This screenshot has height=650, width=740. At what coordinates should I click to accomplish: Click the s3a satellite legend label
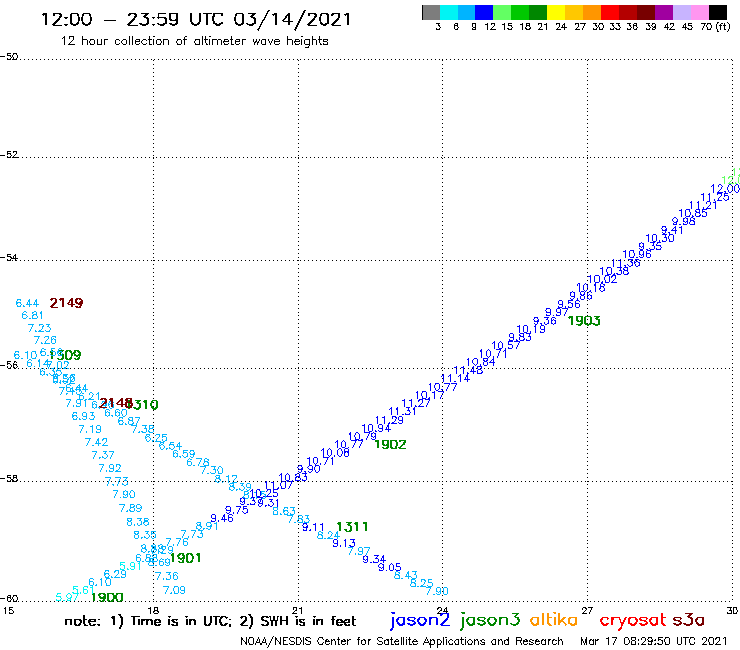[x=689, y=620]
